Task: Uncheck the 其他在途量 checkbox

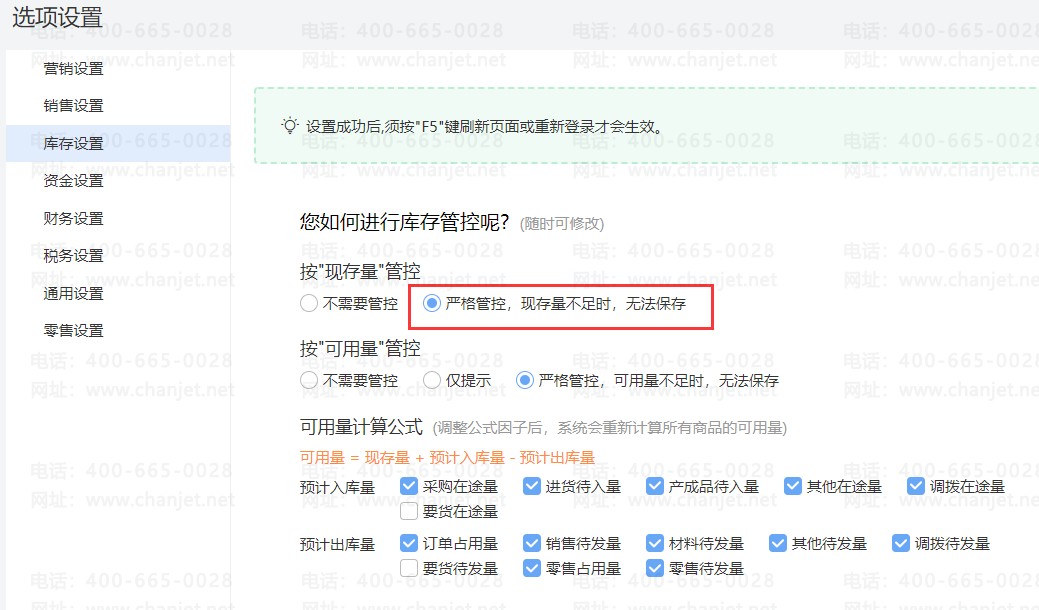Action: coord(793,486)
